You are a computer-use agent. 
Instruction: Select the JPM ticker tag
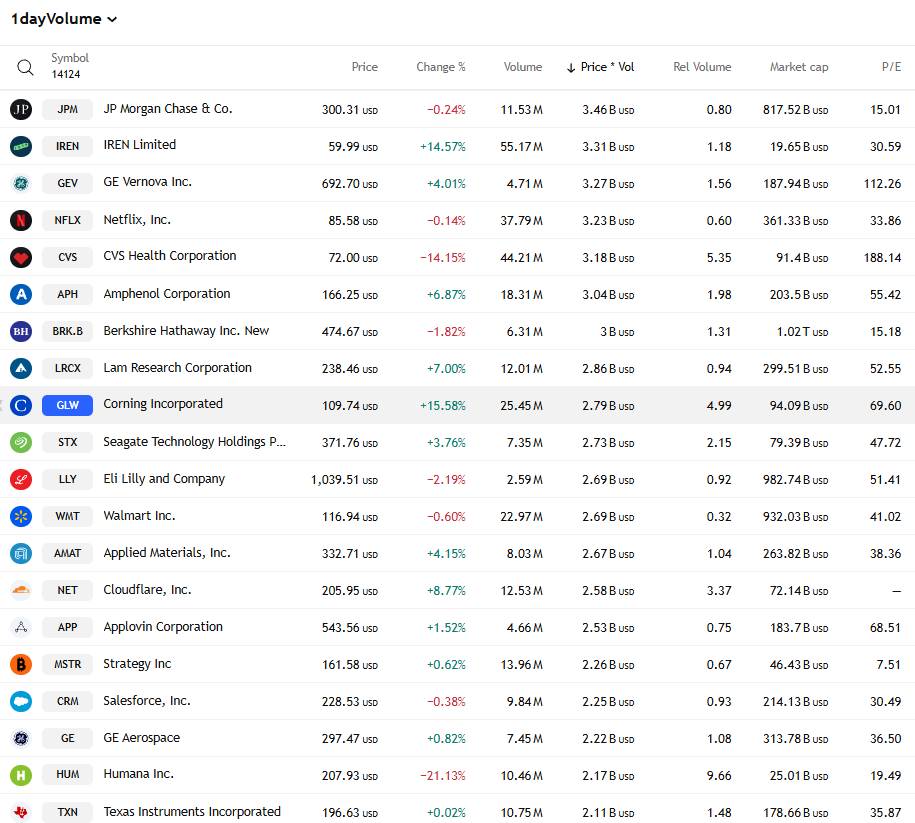click(68, 109)
